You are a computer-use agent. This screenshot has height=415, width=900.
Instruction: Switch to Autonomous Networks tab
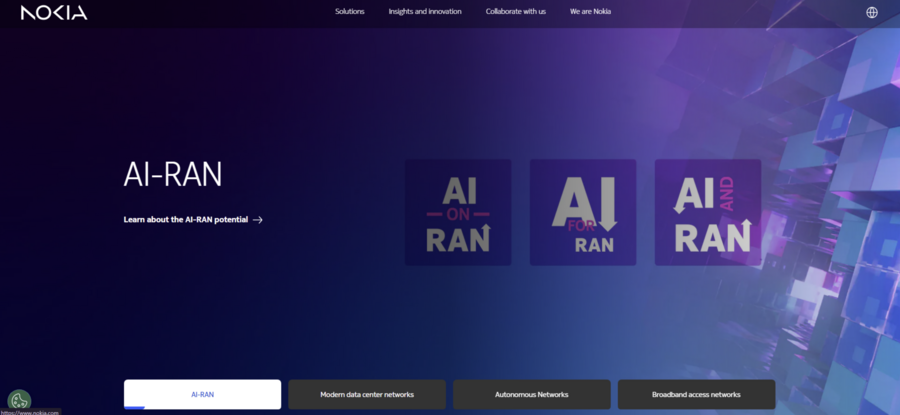pos(532,394)
